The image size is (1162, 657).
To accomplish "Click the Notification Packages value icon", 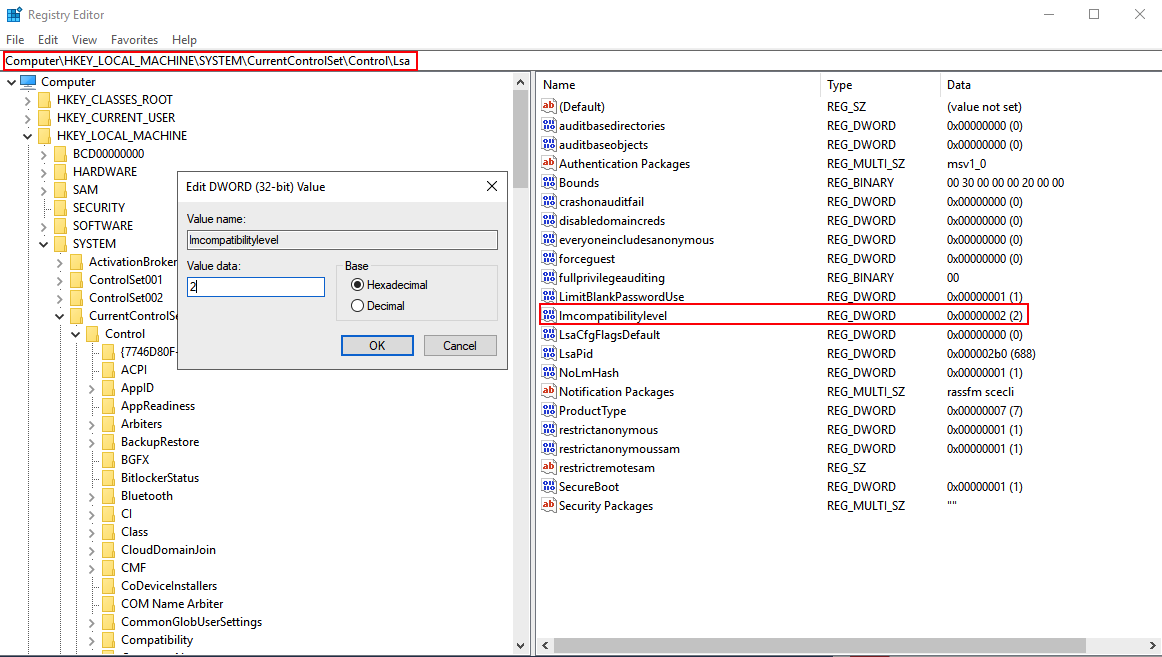I will (548, 391).
